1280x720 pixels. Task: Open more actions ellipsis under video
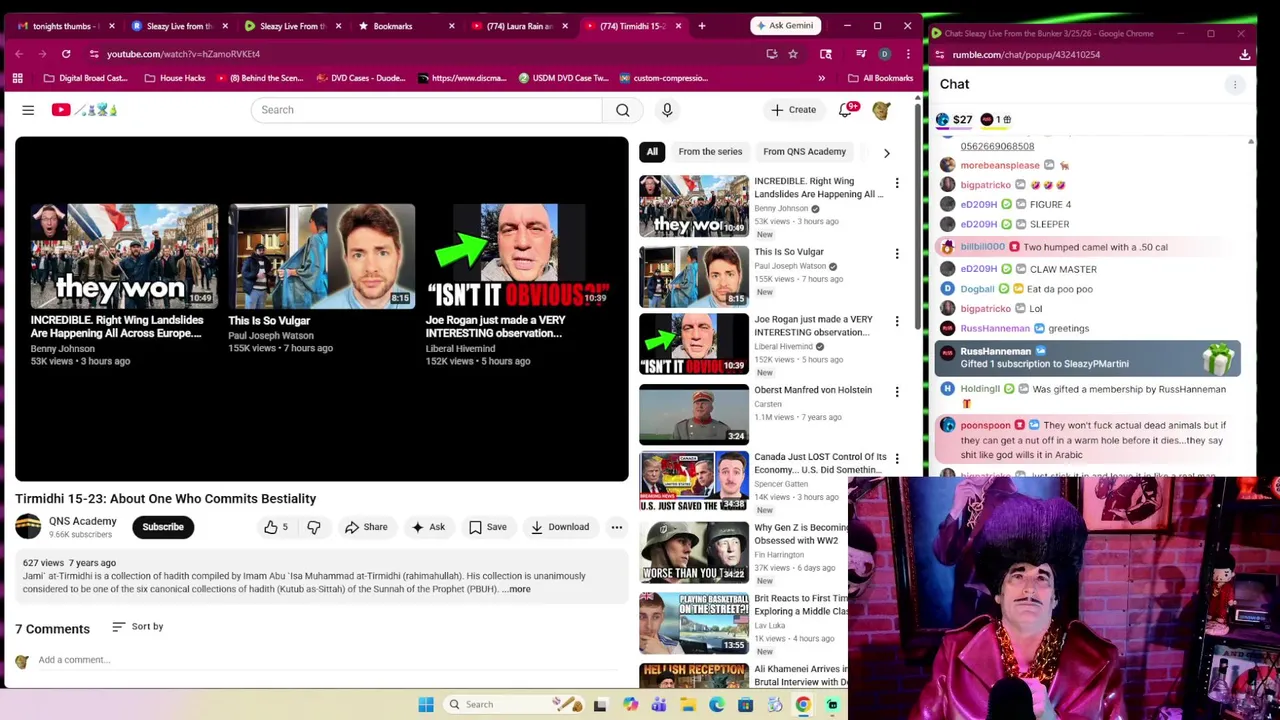tap(617, 527)
